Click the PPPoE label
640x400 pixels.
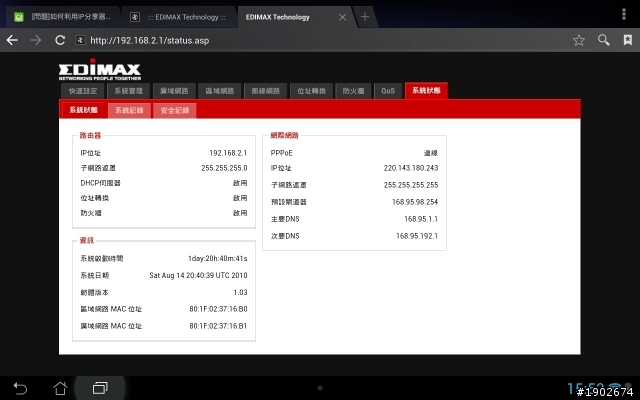point(282,153)
